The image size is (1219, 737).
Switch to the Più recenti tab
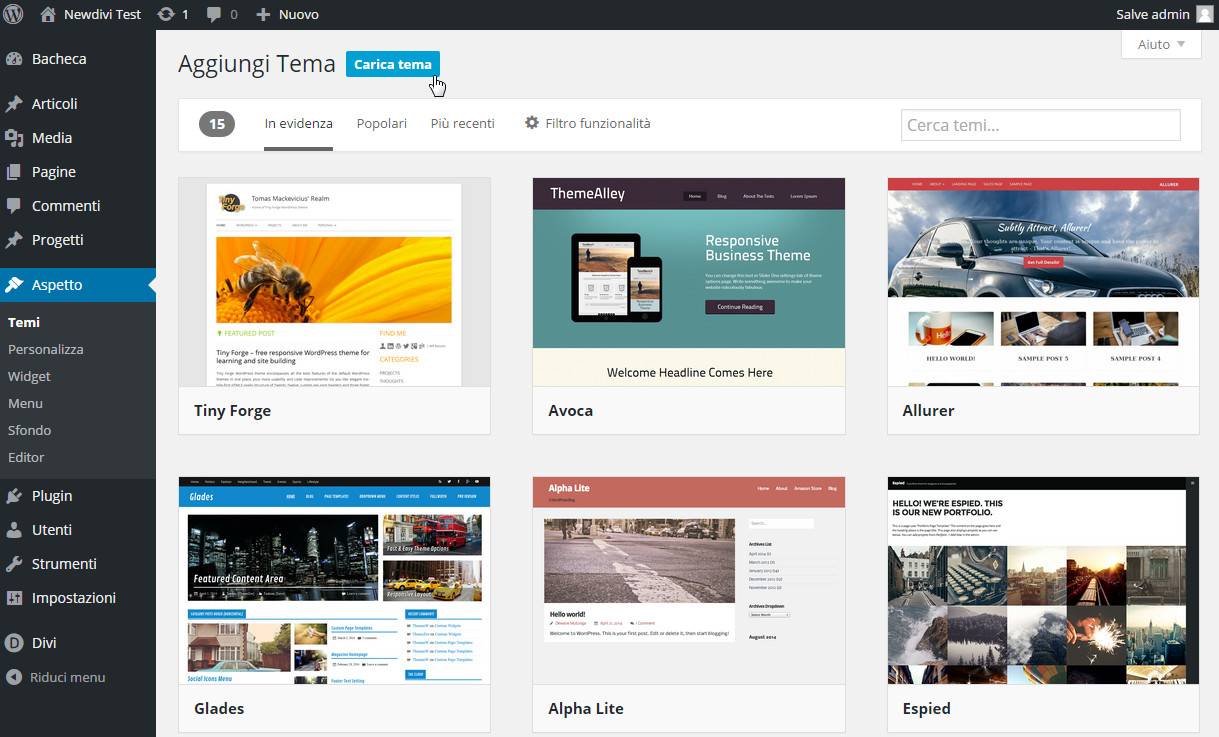(x=462, y=123)
